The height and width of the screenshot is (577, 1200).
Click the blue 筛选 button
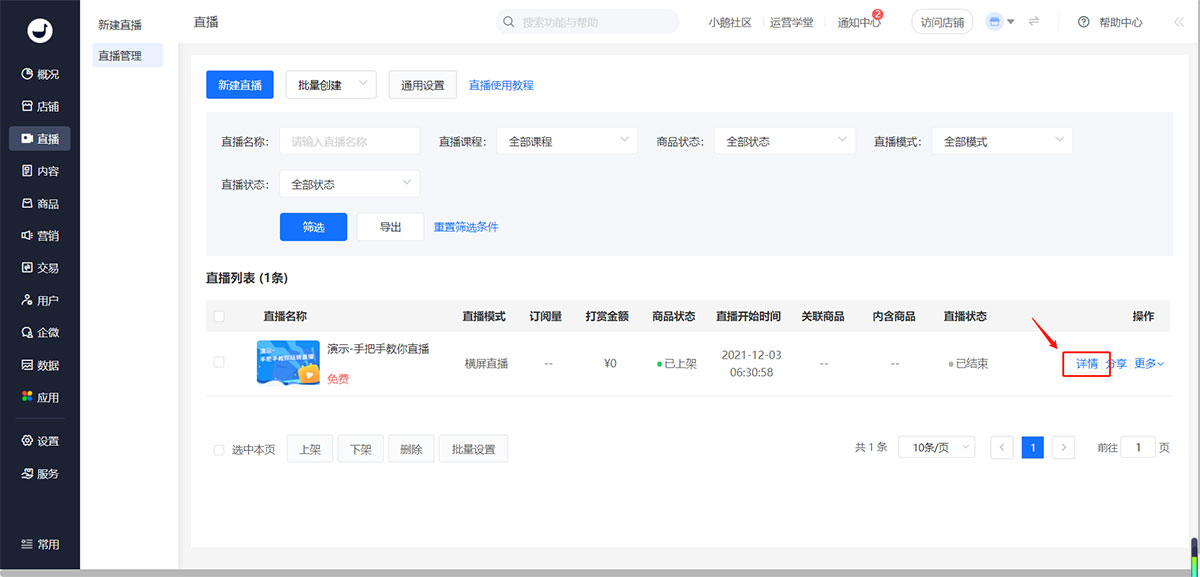313,227
